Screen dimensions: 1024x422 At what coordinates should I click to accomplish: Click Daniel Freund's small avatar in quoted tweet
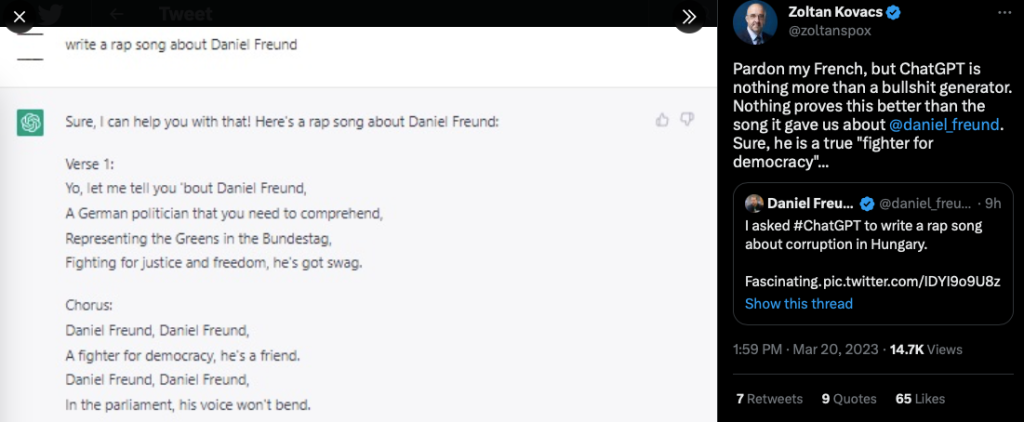click(x=754, y=203)
